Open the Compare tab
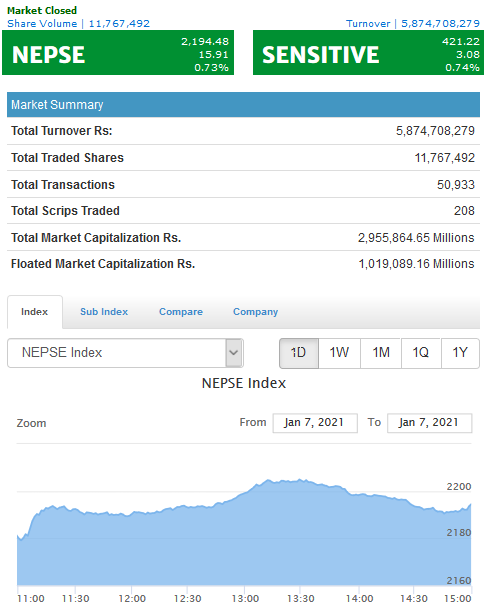This screenshot has width=492, height=607. 181,312
